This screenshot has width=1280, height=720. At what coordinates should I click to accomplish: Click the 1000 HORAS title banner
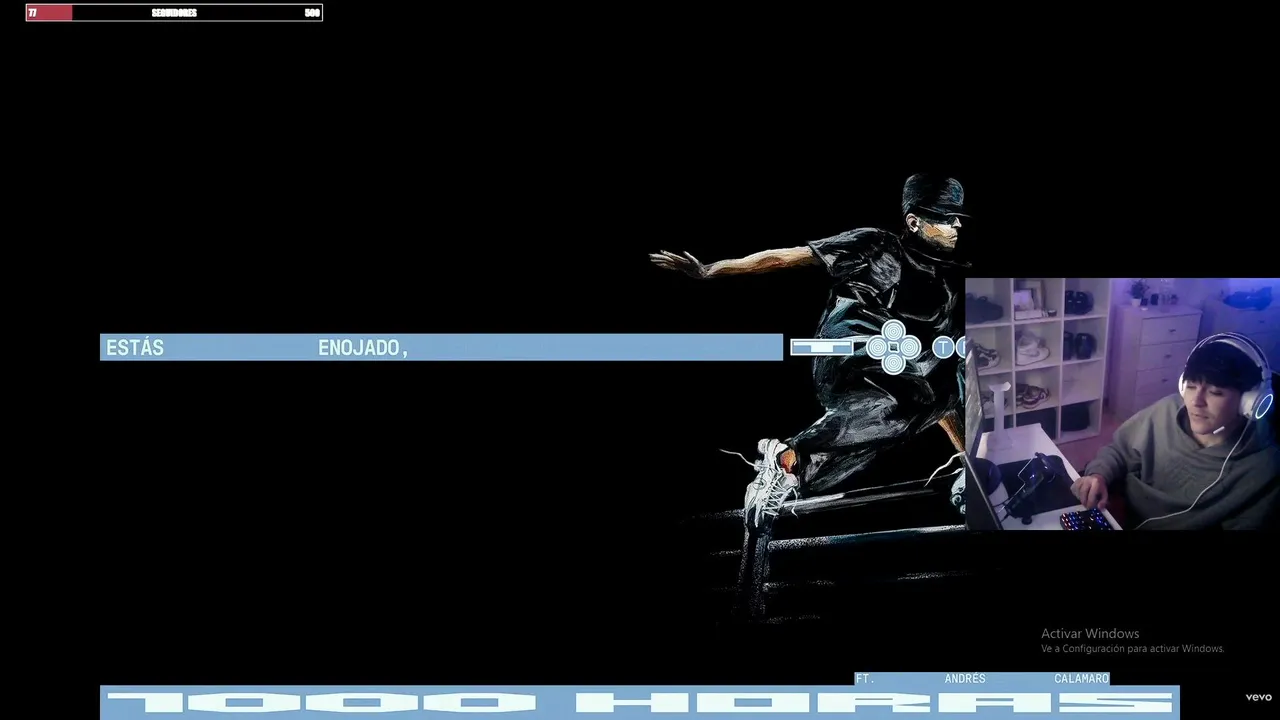(x=640, y=702)
